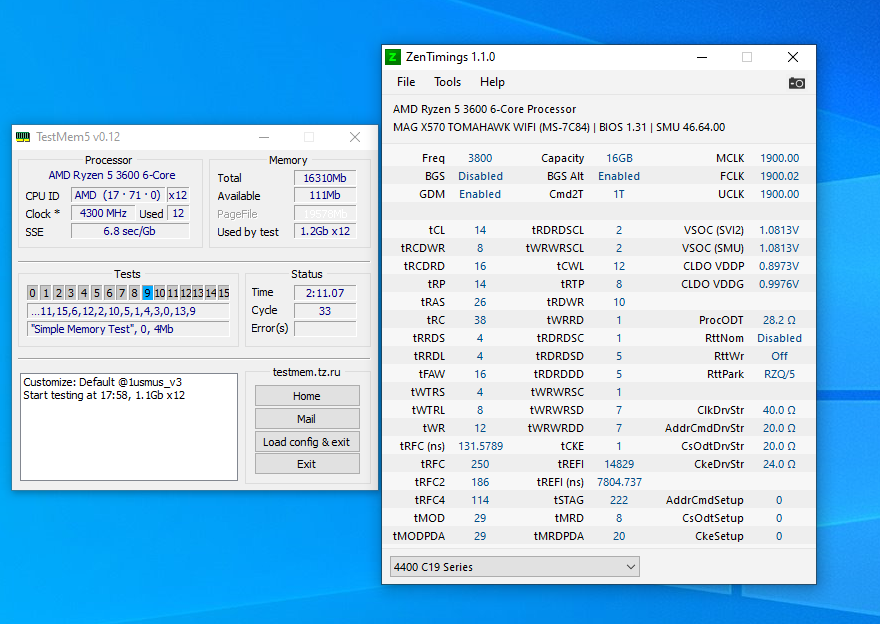
Task: Click BGS value Disabled
Action: tap(480, 176)
